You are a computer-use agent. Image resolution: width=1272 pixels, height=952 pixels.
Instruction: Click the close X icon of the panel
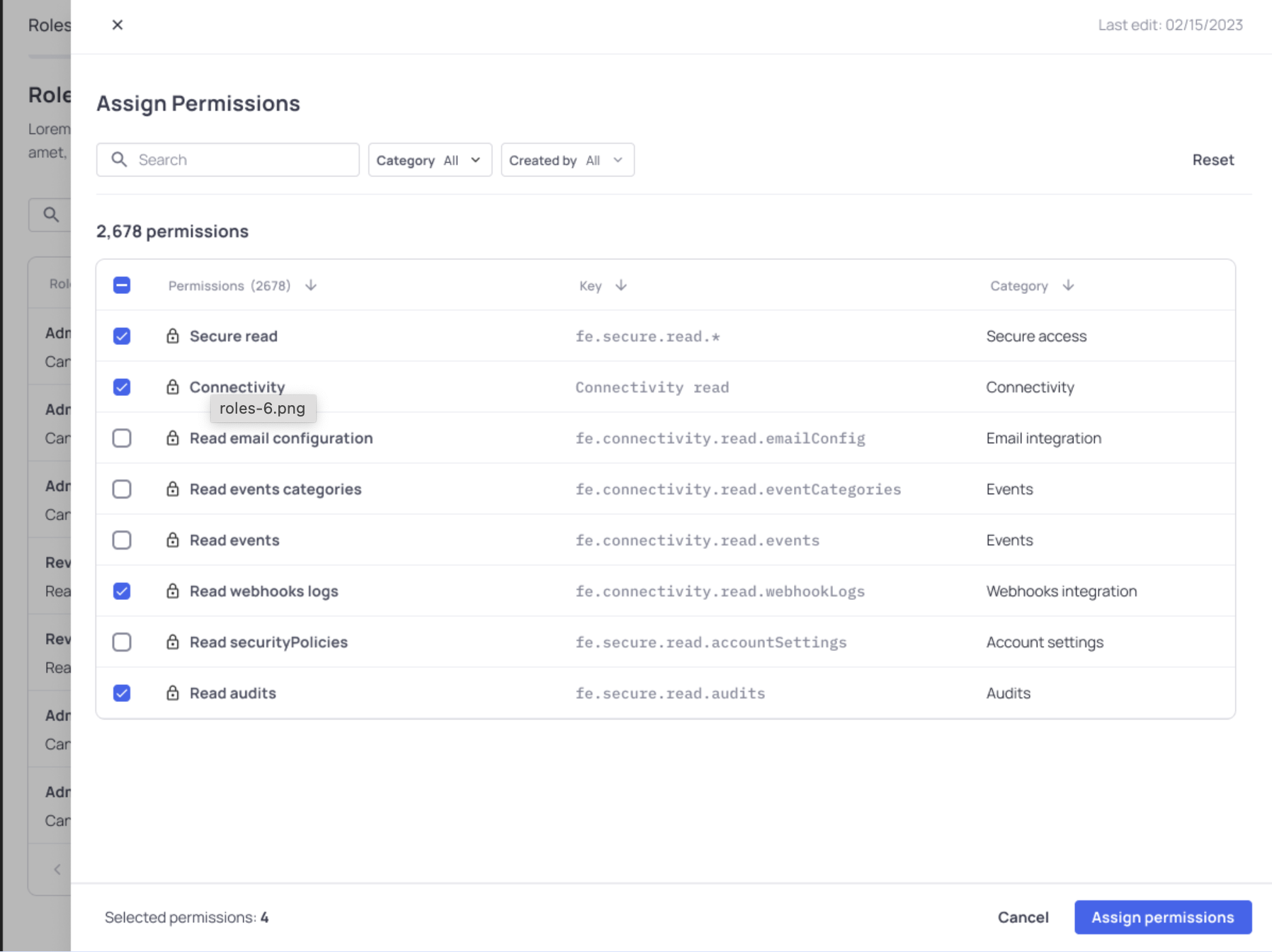[118, 25]
